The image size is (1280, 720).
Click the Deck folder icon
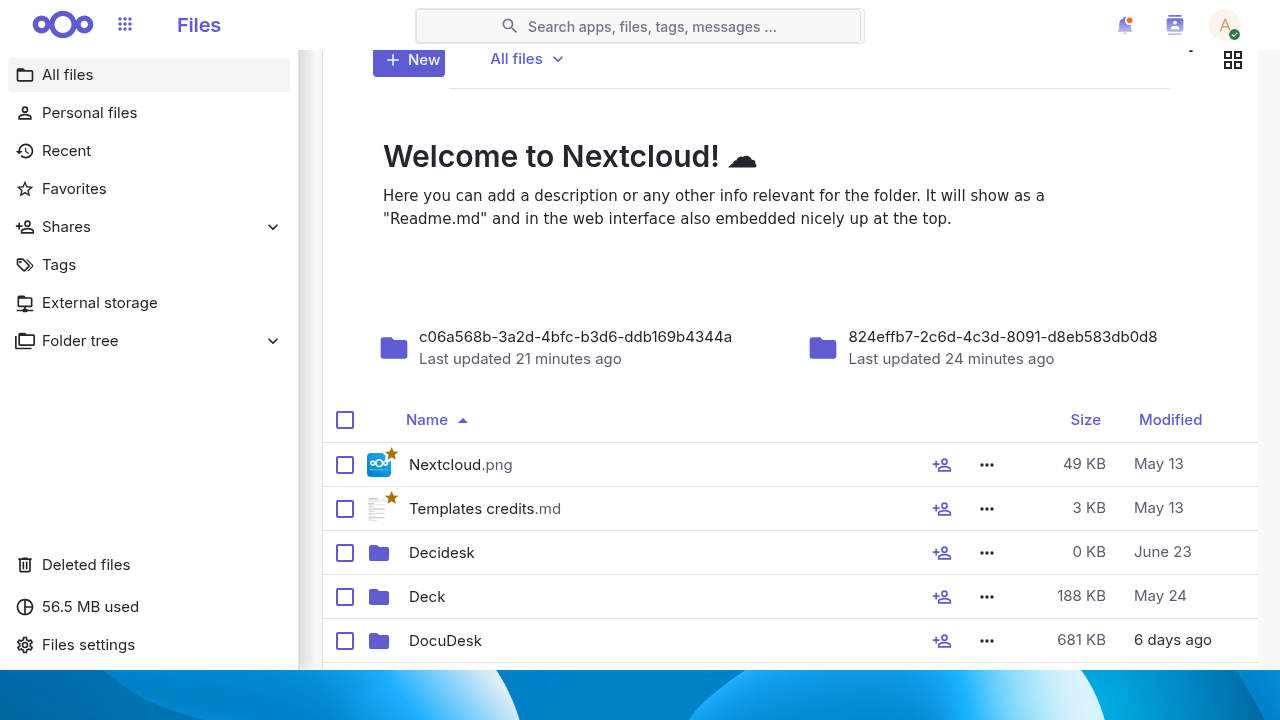tap(379, 597)
